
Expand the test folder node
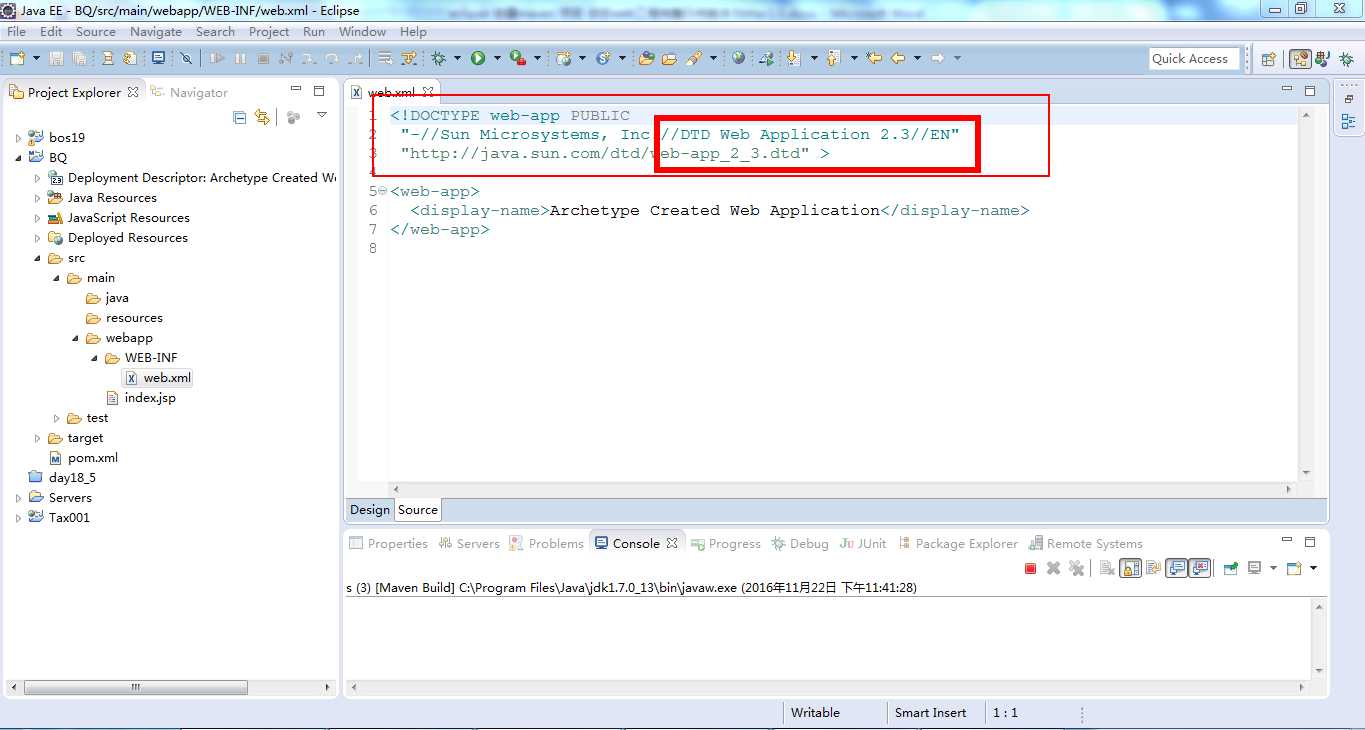pos(56,418)
